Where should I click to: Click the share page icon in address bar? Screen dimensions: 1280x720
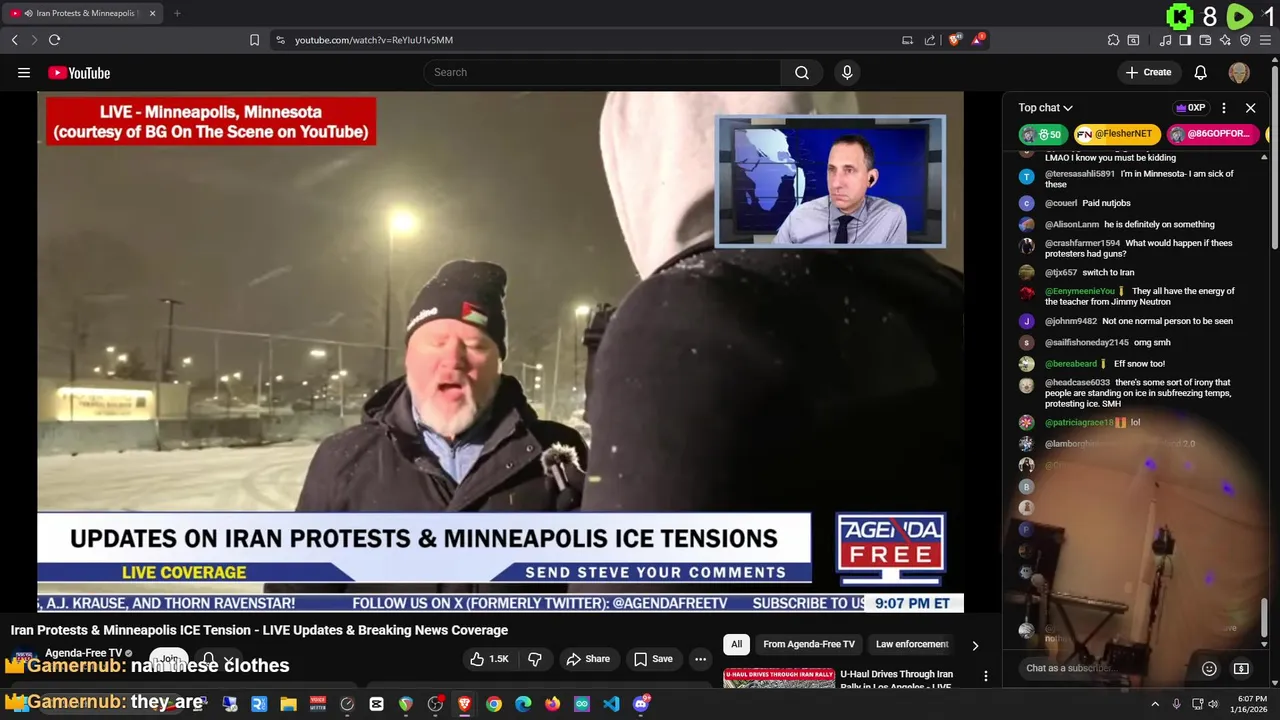(930, 40)
